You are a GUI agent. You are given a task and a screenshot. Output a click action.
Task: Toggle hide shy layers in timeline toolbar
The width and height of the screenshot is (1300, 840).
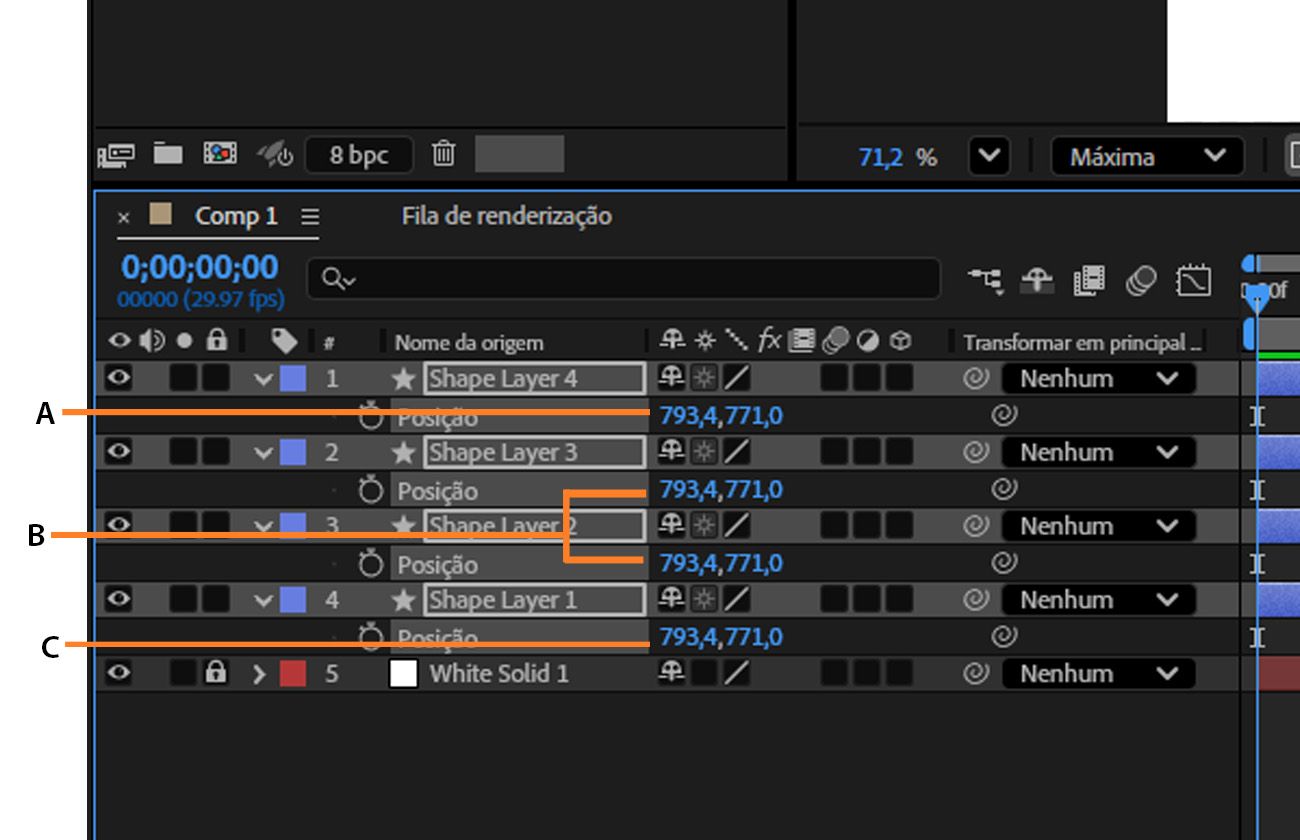[1035, 281]
